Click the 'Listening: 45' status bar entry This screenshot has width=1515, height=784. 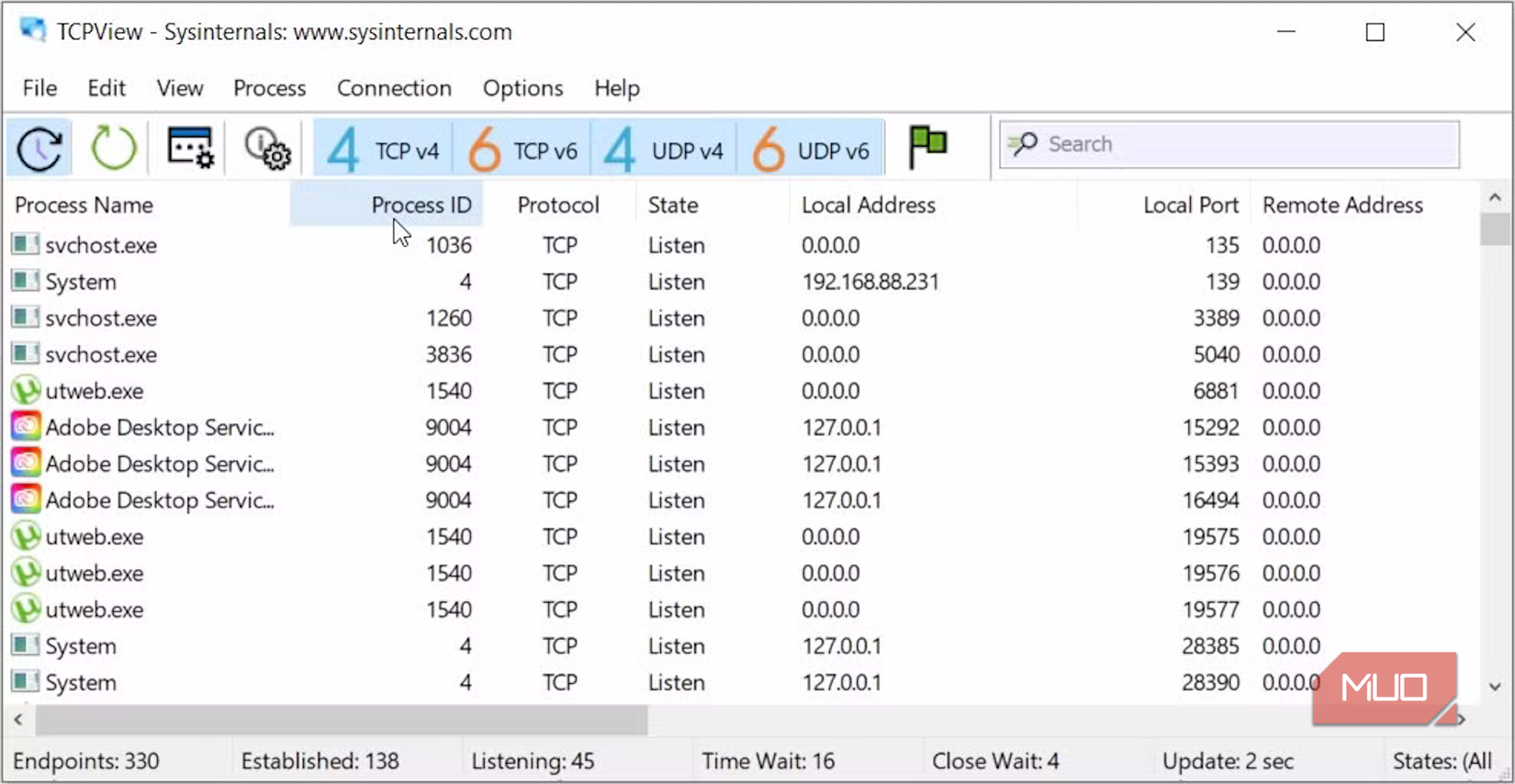tap(533, 761)
